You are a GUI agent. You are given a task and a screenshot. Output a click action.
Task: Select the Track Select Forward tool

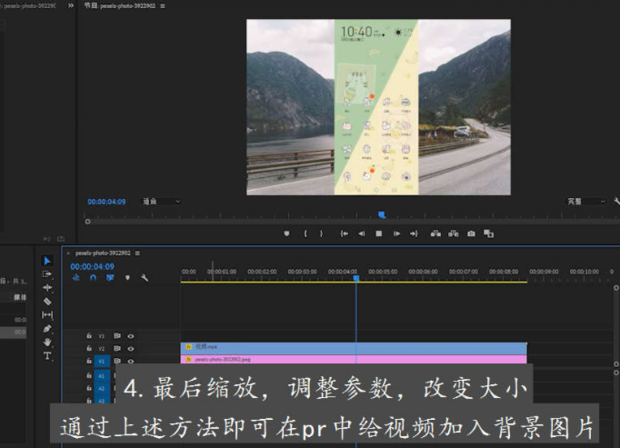(47, 274)
